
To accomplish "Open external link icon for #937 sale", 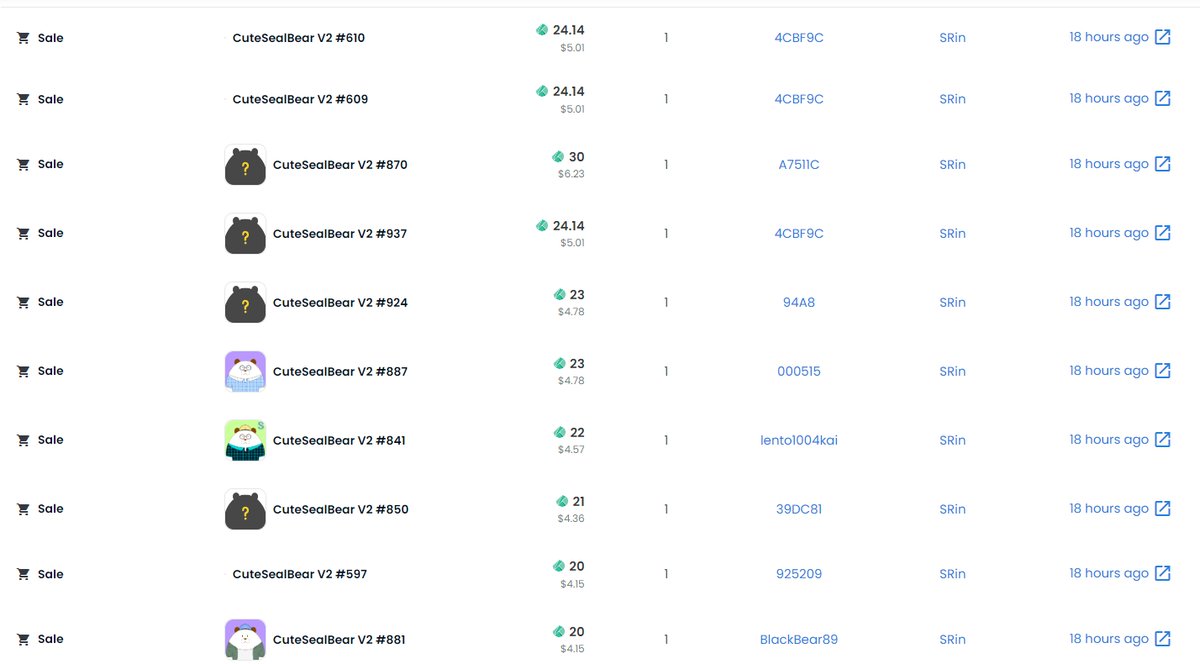I will click(x=1162, y=233).
